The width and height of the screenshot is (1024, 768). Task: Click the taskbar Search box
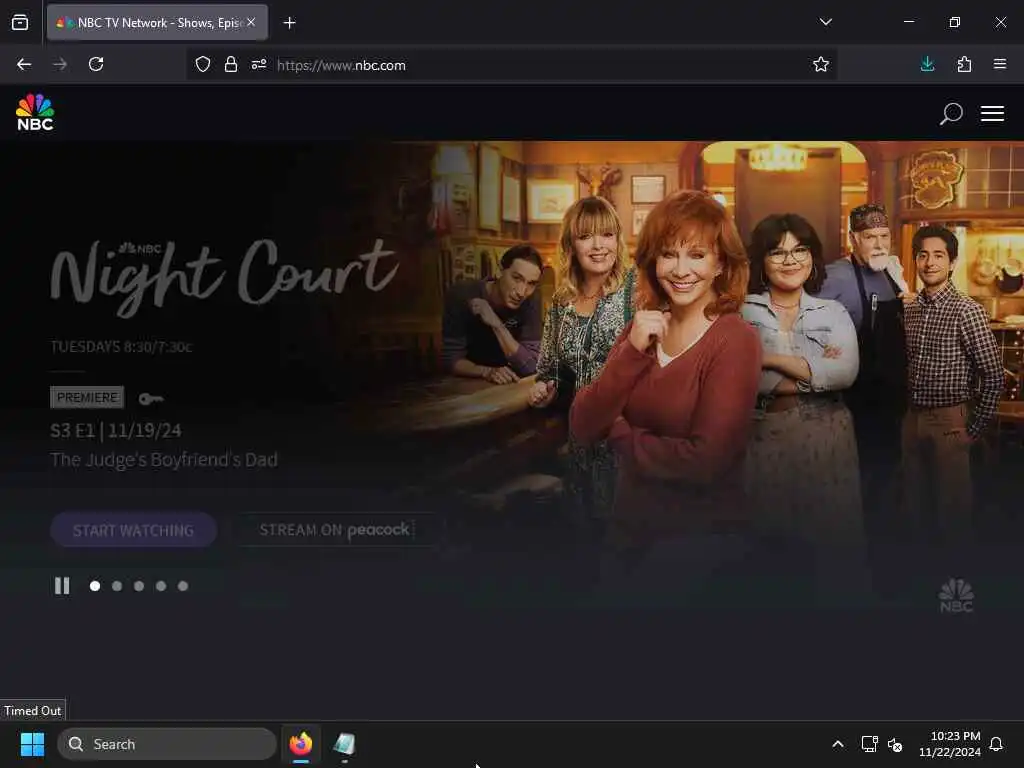(167, 744)
